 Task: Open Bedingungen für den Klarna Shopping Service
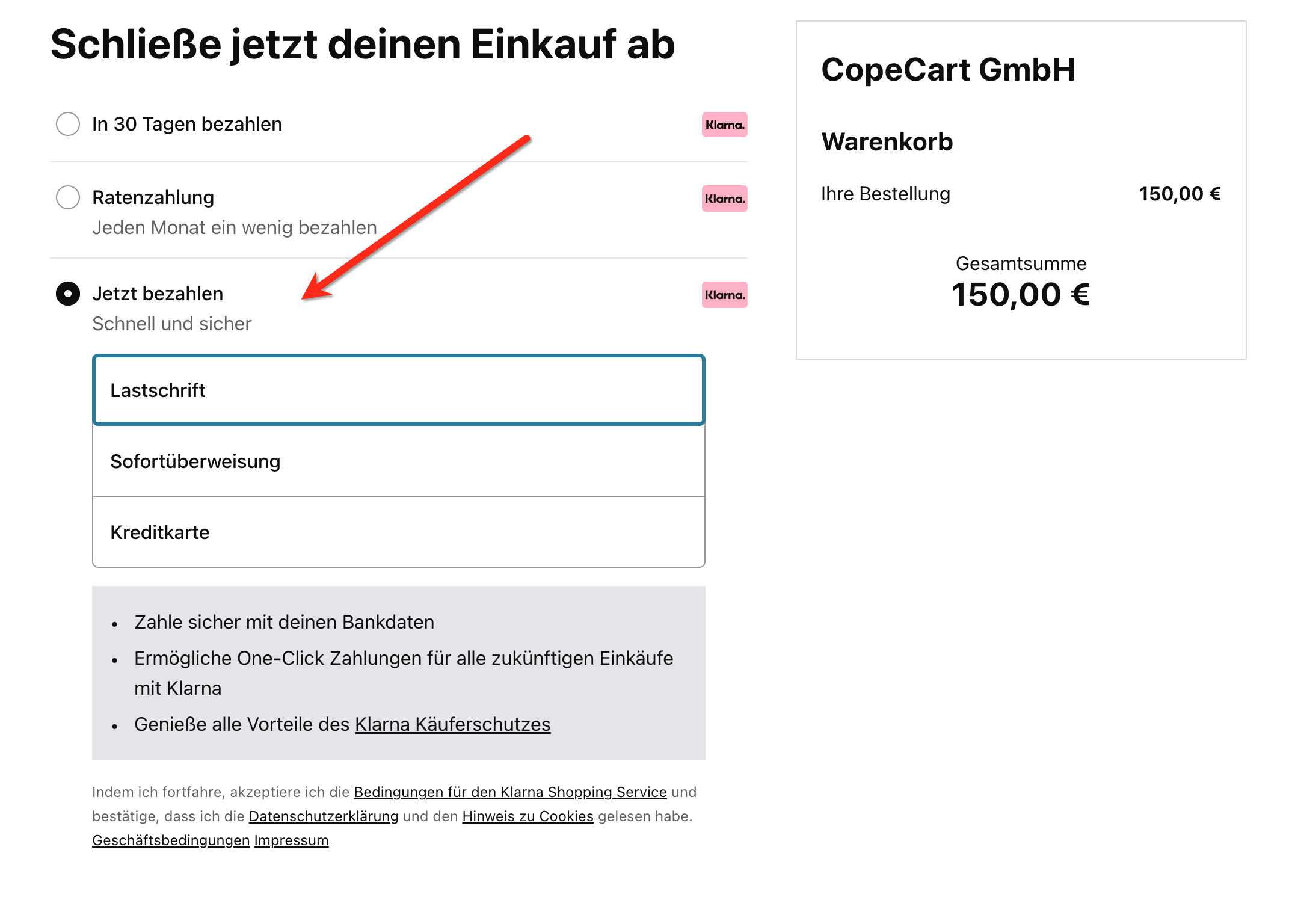[510, 792]
